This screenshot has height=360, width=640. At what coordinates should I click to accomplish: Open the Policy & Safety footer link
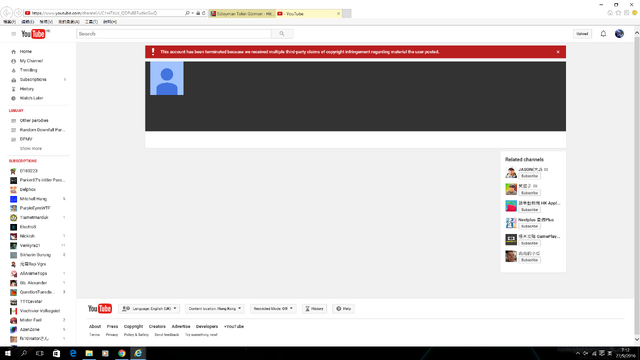point(136,335)
